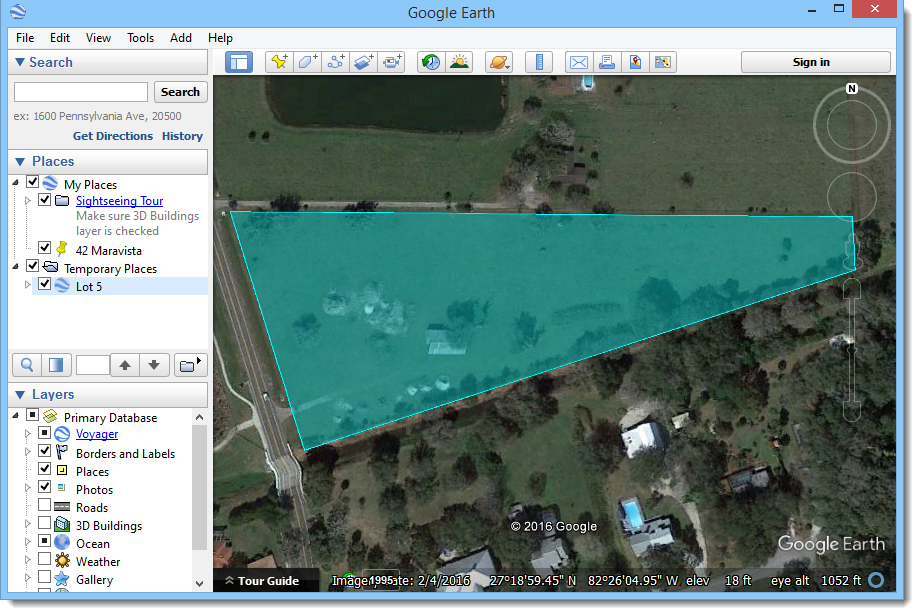
Task: Click the move joystick circle
Action: pyautogui.click(x=852, y=196)
